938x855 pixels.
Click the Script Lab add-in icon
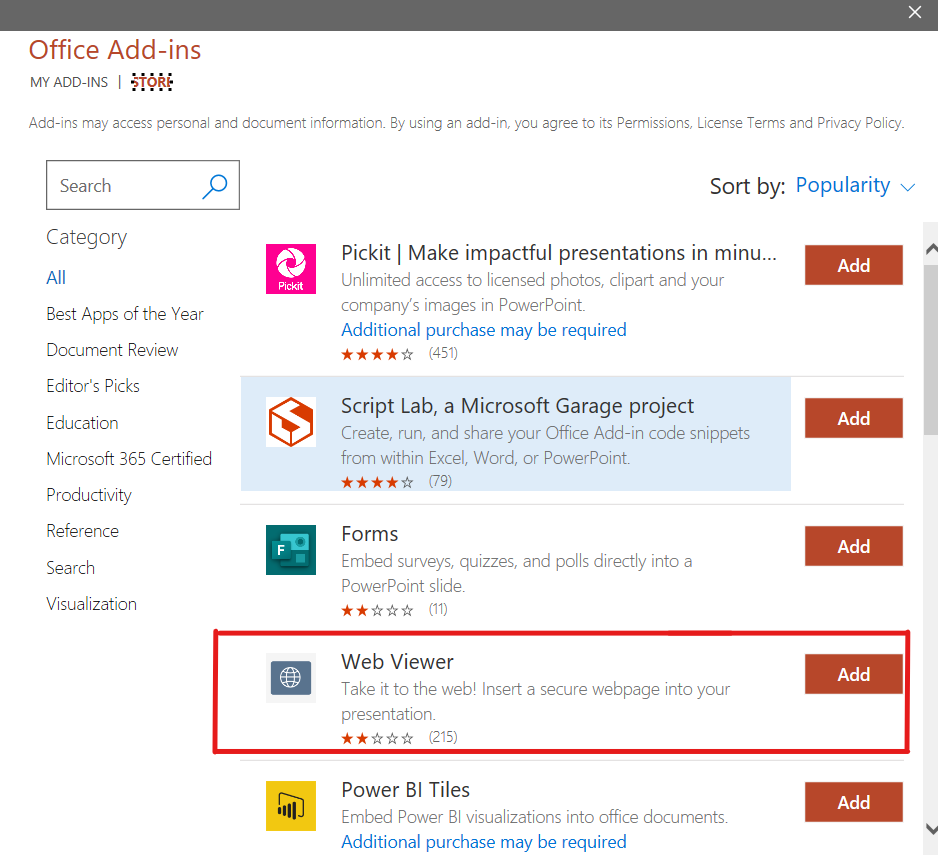291,422
